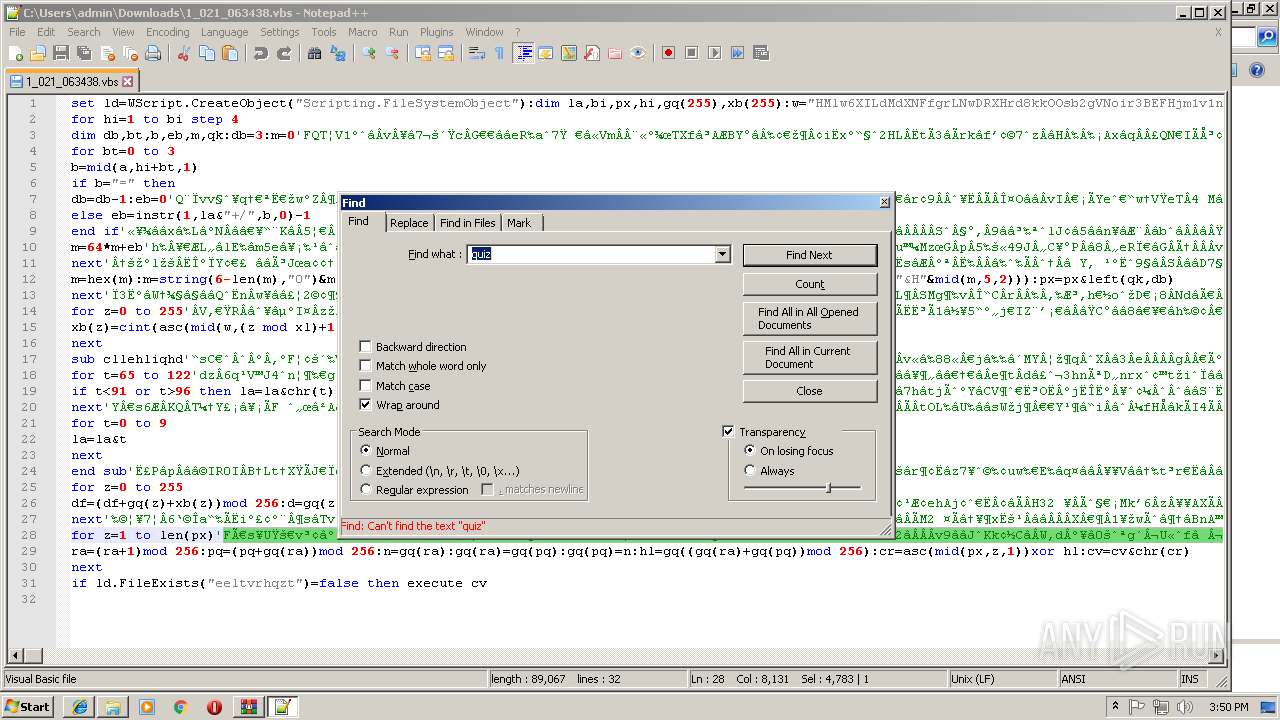The image size is (1280, 720).
Task: Toggle indent guide toolbar icon
Action: point(523,53)
